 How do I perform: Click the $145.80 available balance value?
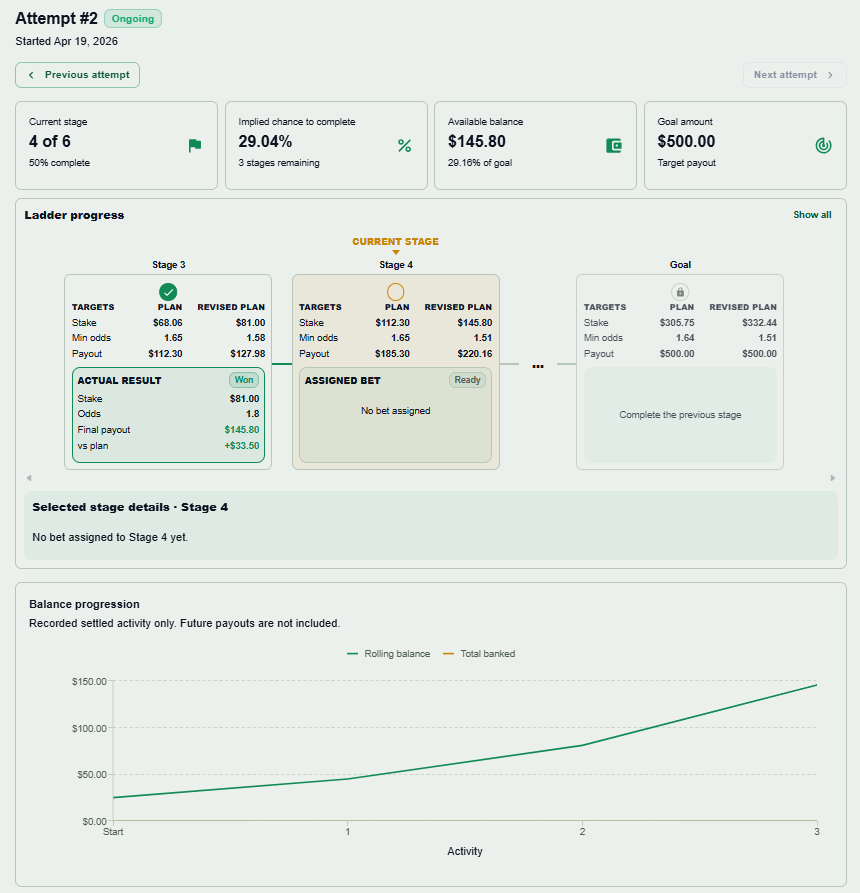[477, 141]
